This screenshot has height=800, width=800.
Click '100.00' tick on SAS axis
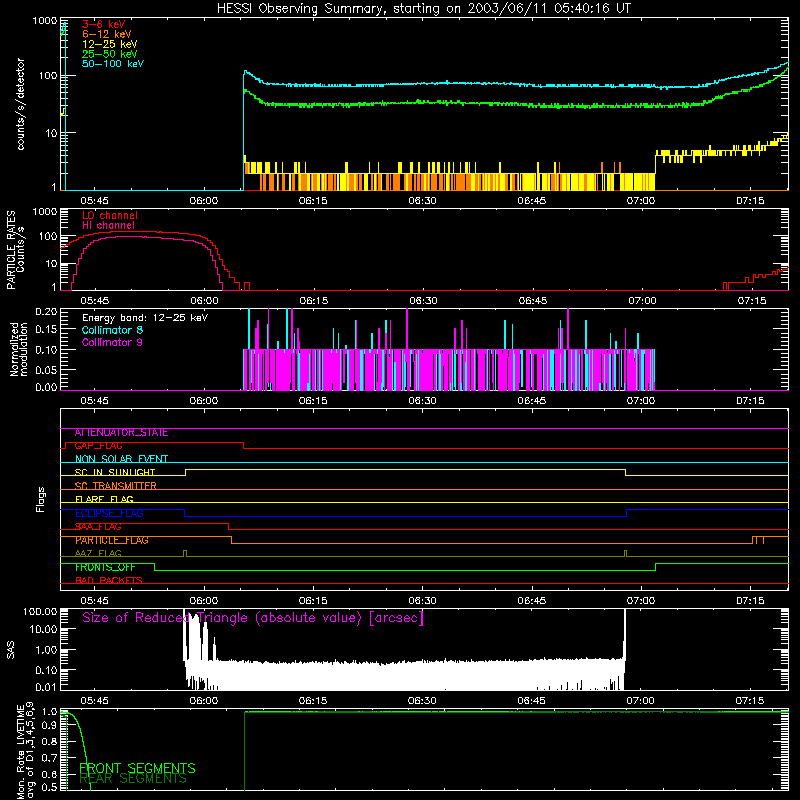[x=40, y=611]
